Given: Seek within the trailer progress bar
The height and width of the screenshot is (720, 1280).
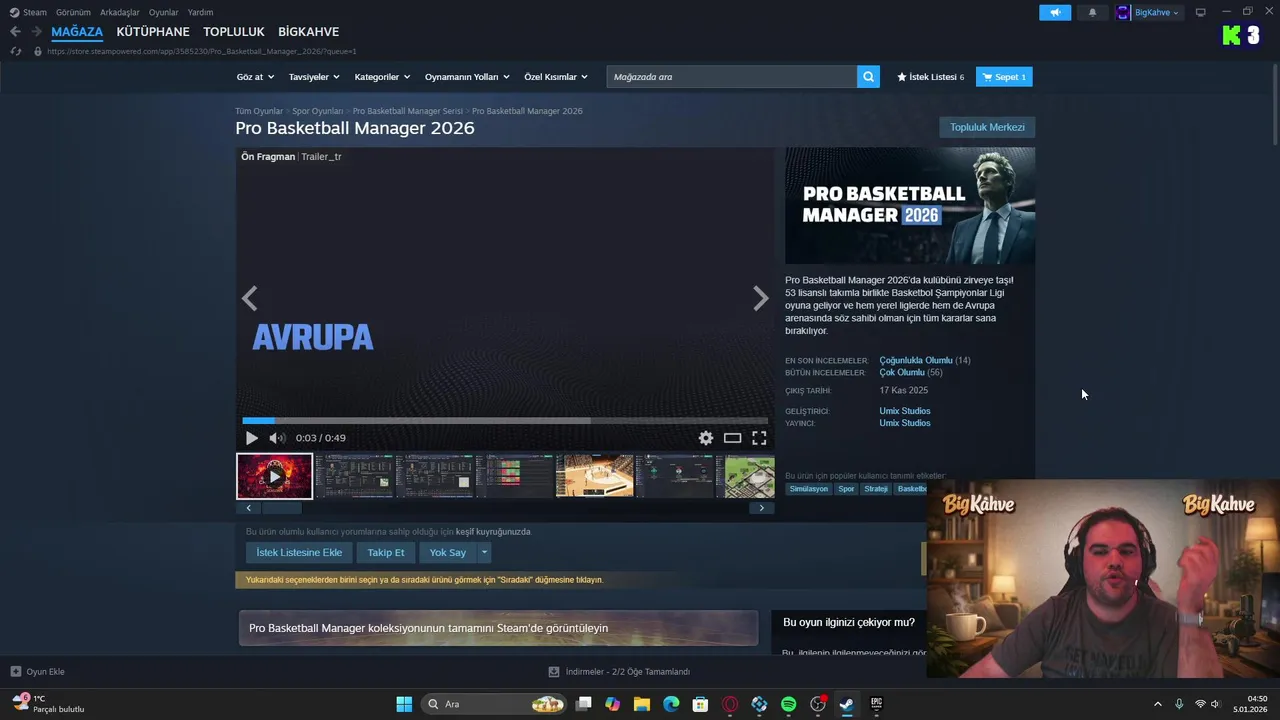Looking at the screenshot, I should click(x=505, y=421).
